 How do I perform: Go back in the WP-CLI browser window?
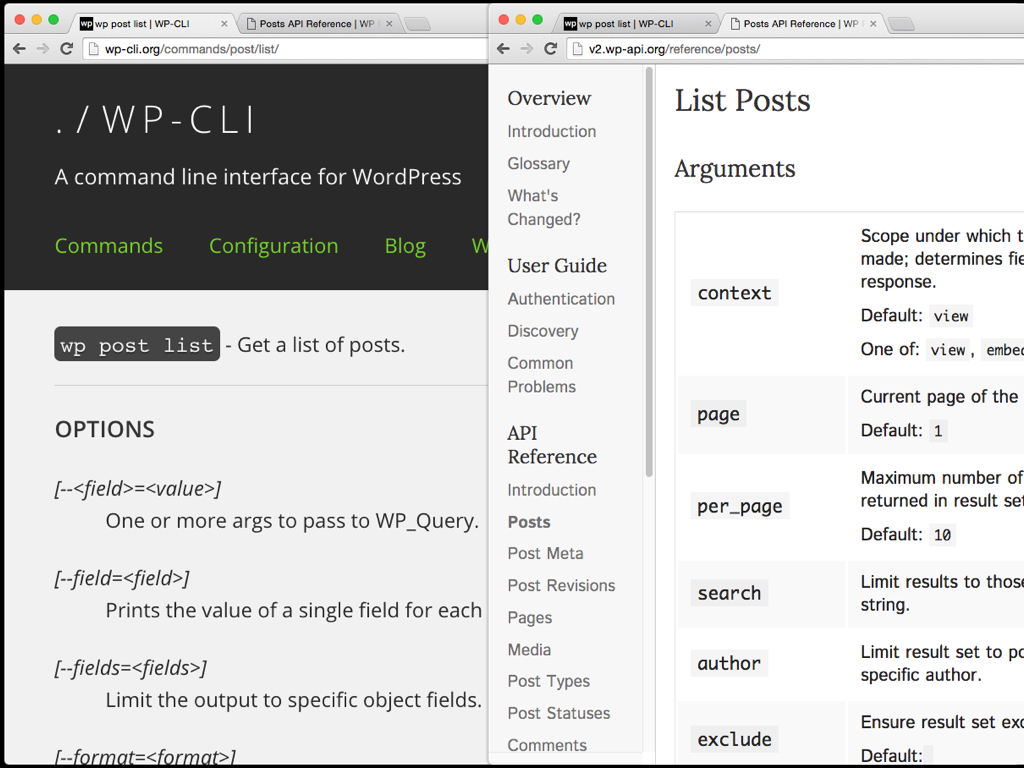point(20,49)
